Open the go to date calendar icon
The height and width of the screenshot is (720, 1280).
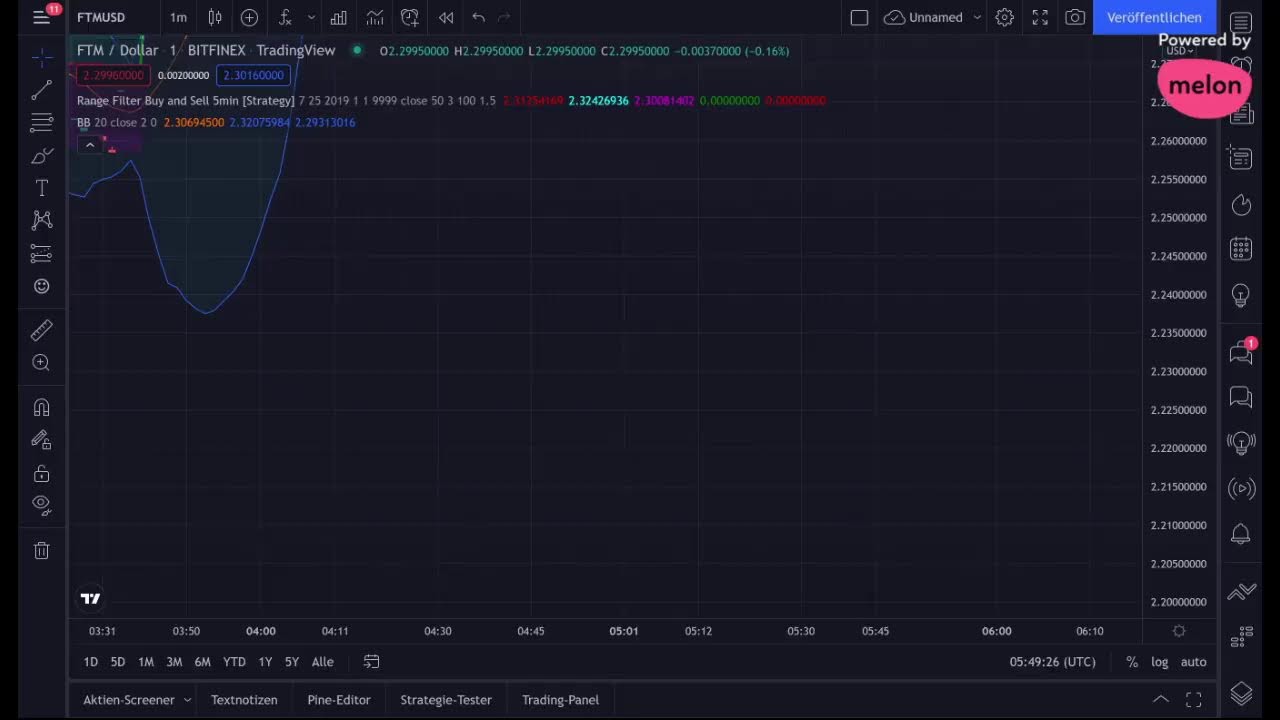[371, 662]
